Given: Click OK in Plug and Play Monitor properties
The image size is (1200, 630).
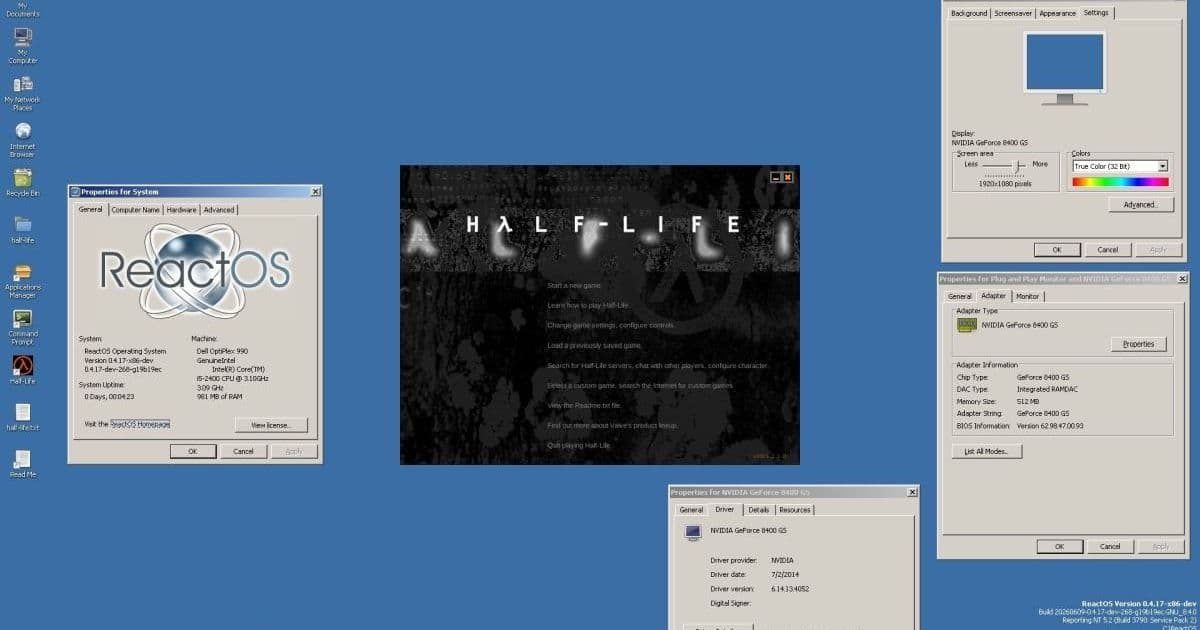Looking at the screenshot, I should tap(1058, 546).
